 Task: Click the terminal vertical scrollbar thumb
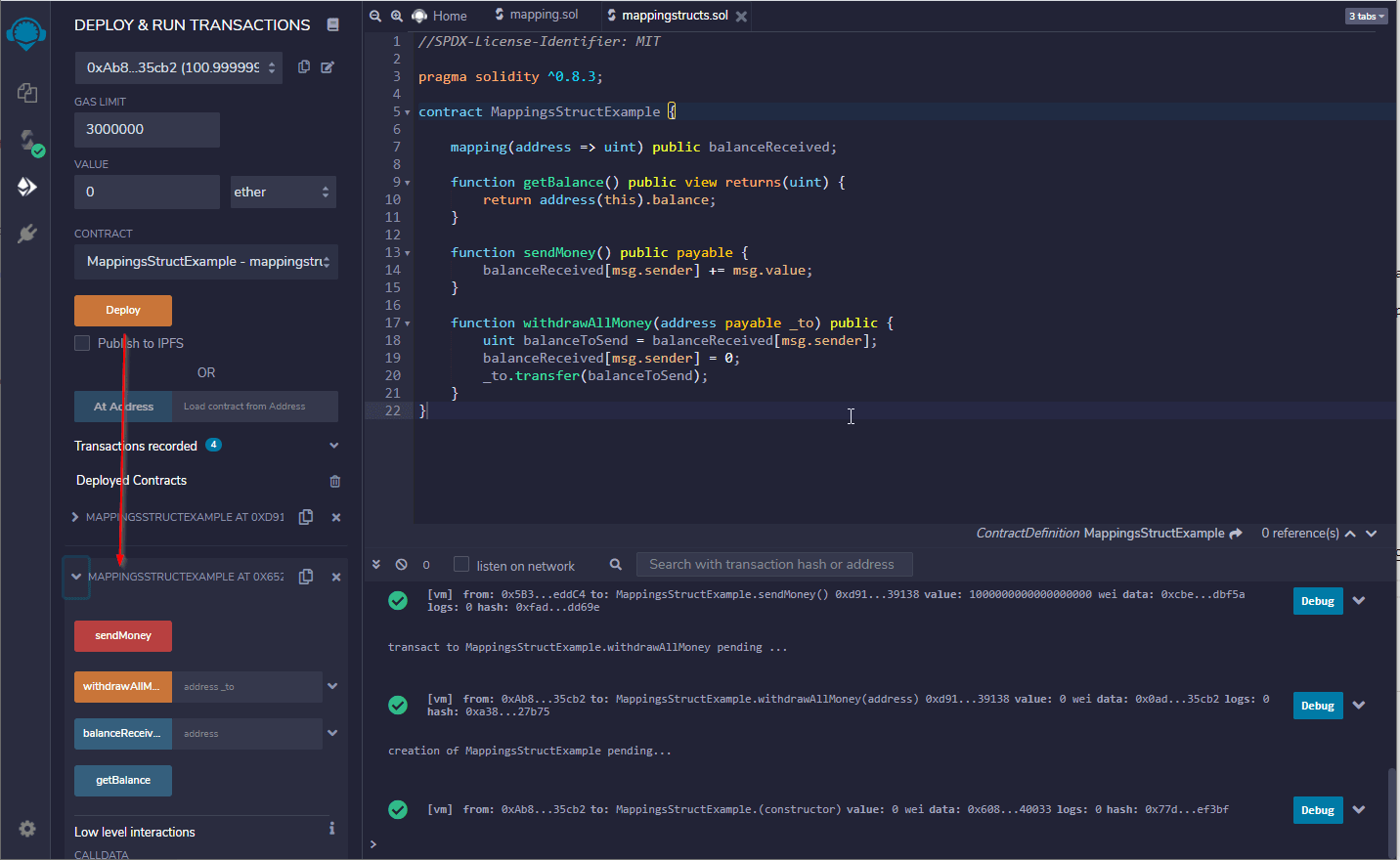point(1391,811)
